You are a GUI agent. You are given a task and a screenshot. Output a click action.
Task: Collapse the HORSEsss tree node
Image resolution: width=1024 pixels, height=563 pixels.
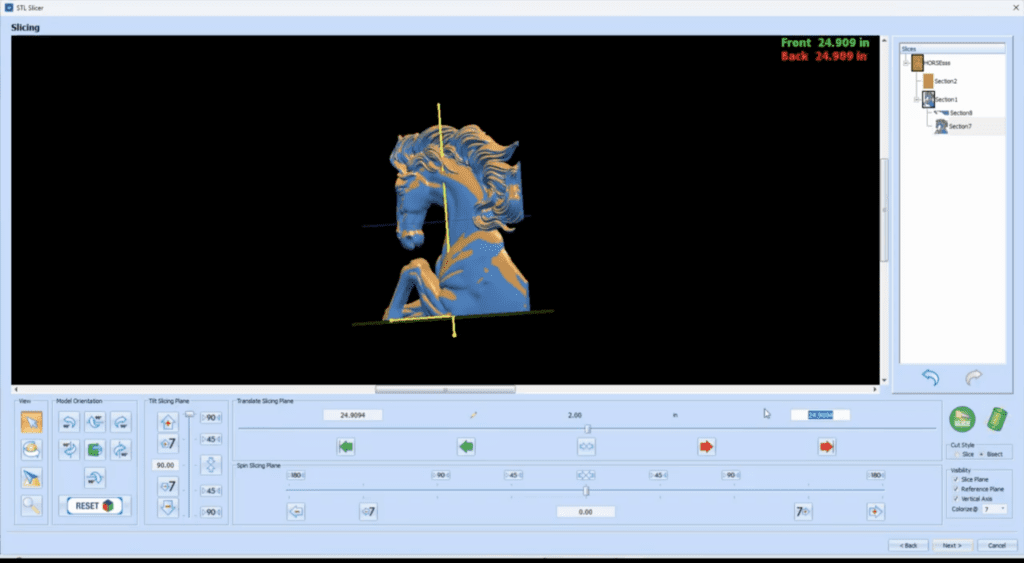pyautogui.click(x=906, y=62)
